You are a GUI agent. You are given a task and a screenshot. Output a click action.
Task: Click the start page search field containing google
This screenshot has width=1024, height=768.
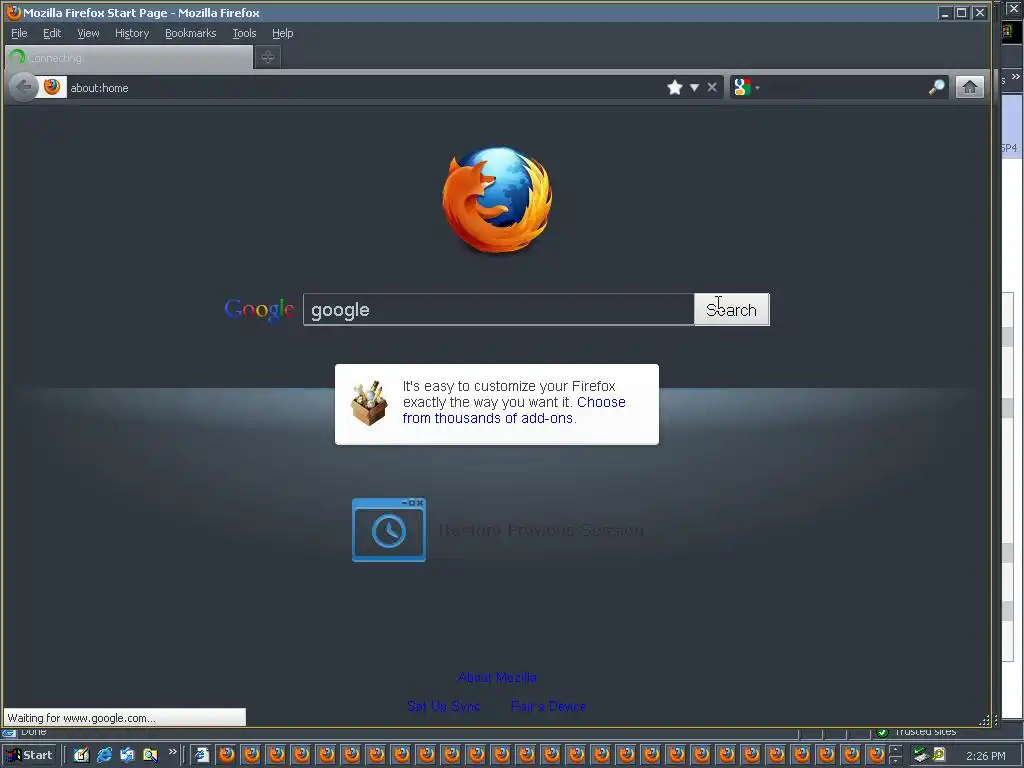point(498,310)
